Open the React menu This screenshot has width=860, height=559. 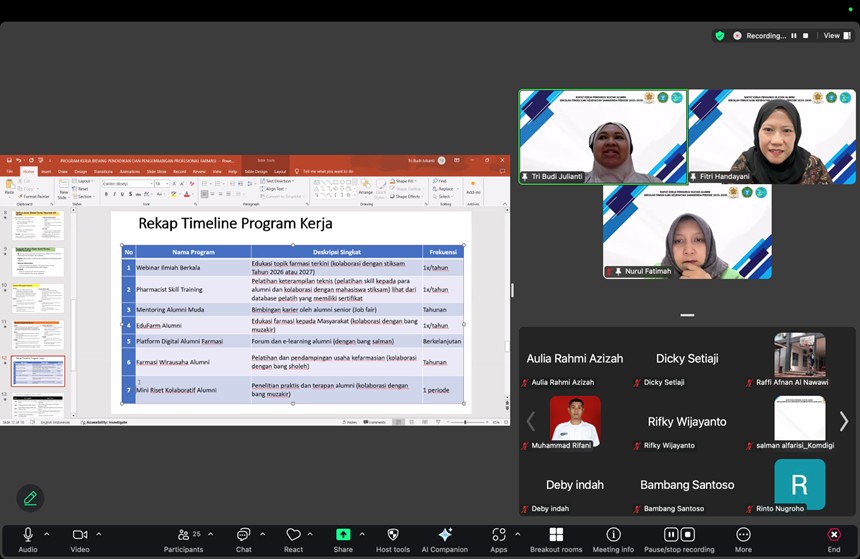pyautogui.click(x=293, y=539)
